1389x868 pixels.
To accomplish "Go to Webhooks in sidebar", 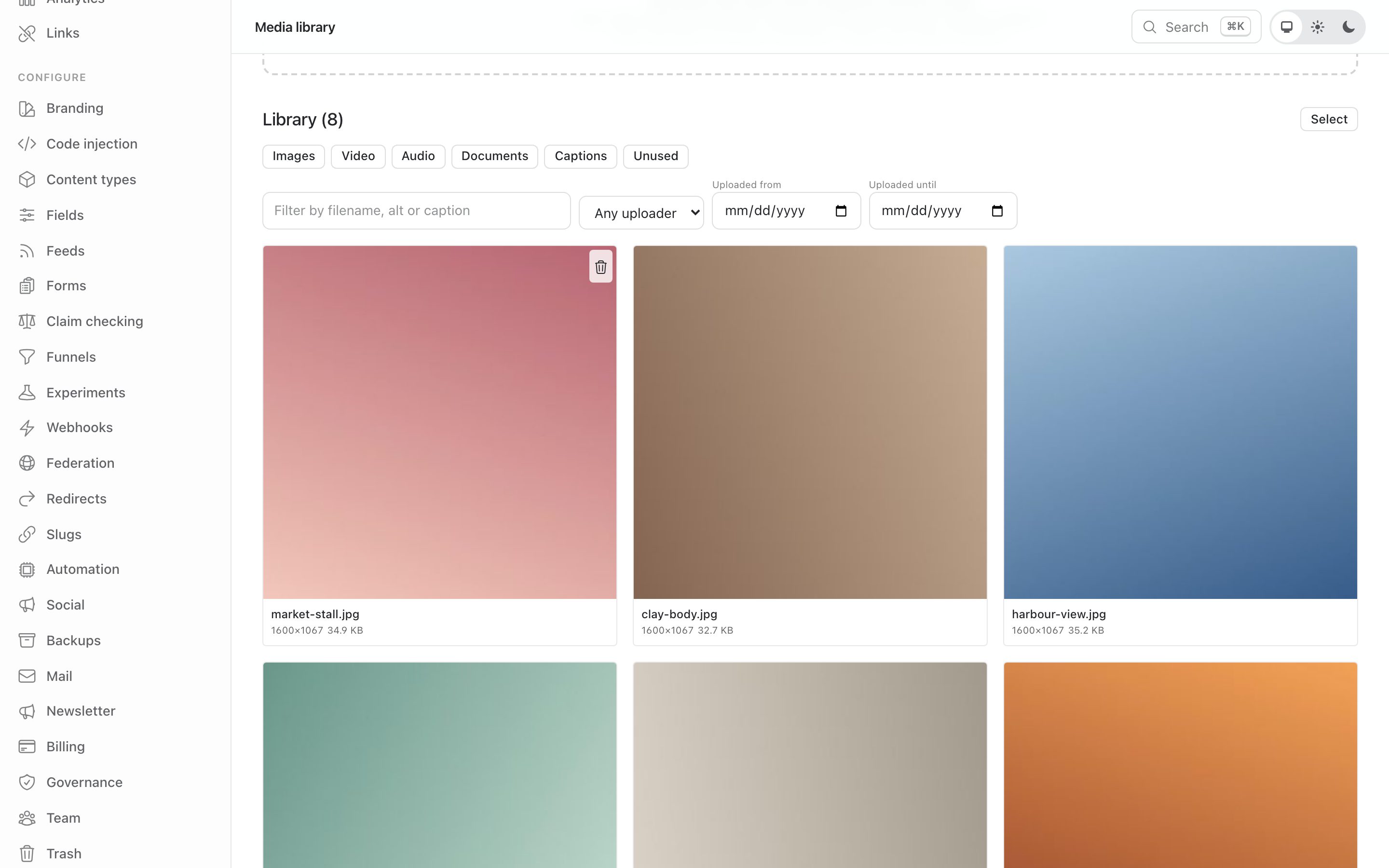I will [x=79, y=428].
